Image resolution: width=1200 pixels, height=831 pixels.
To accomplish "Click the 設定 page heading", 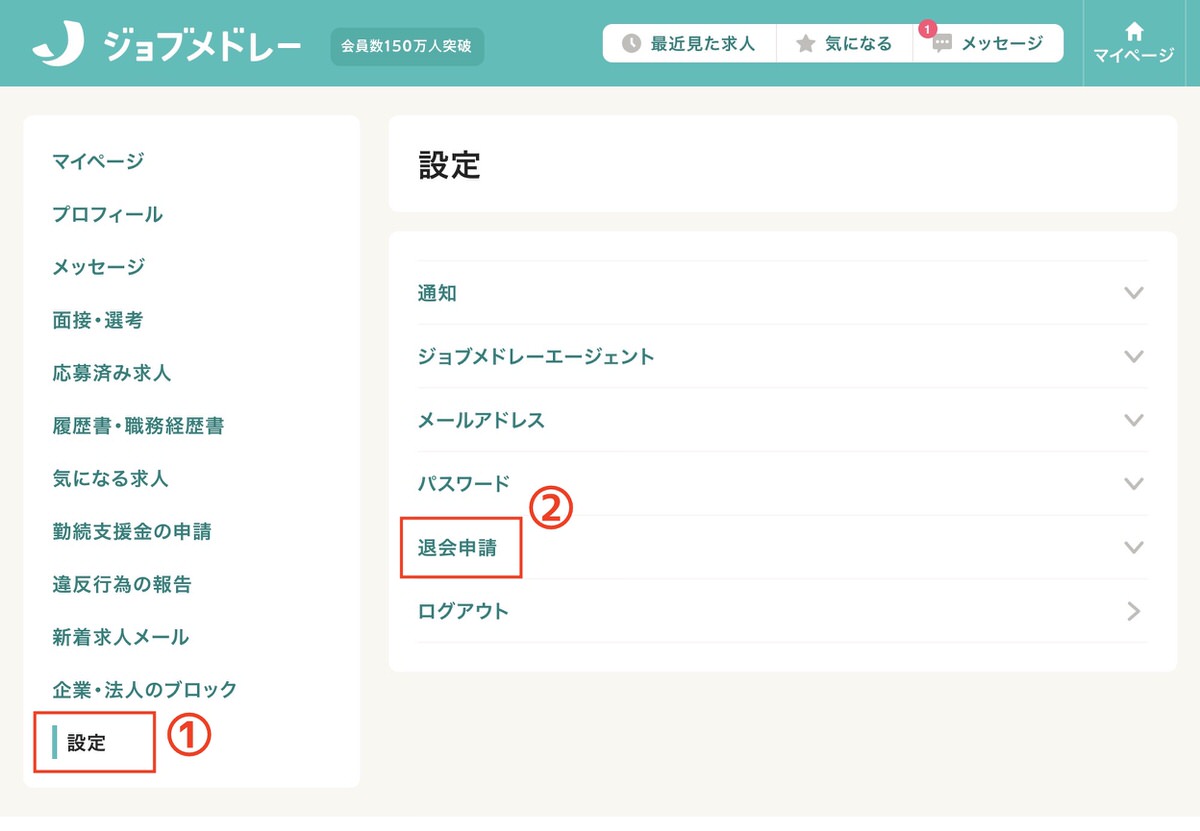I will (450, 166).
